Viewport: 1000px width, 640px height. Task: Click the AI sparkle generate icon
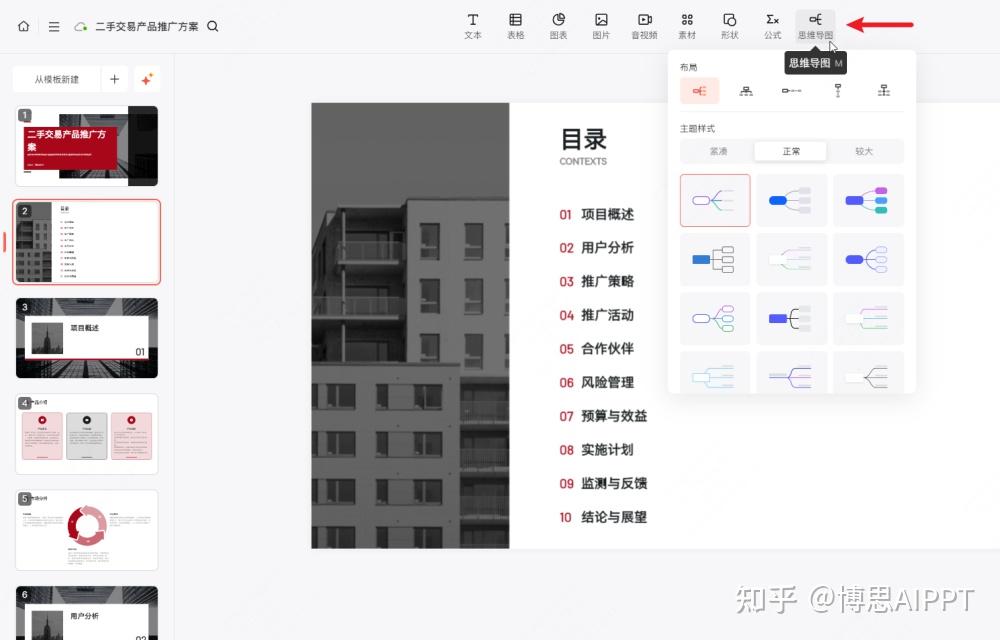pos(147,79)
